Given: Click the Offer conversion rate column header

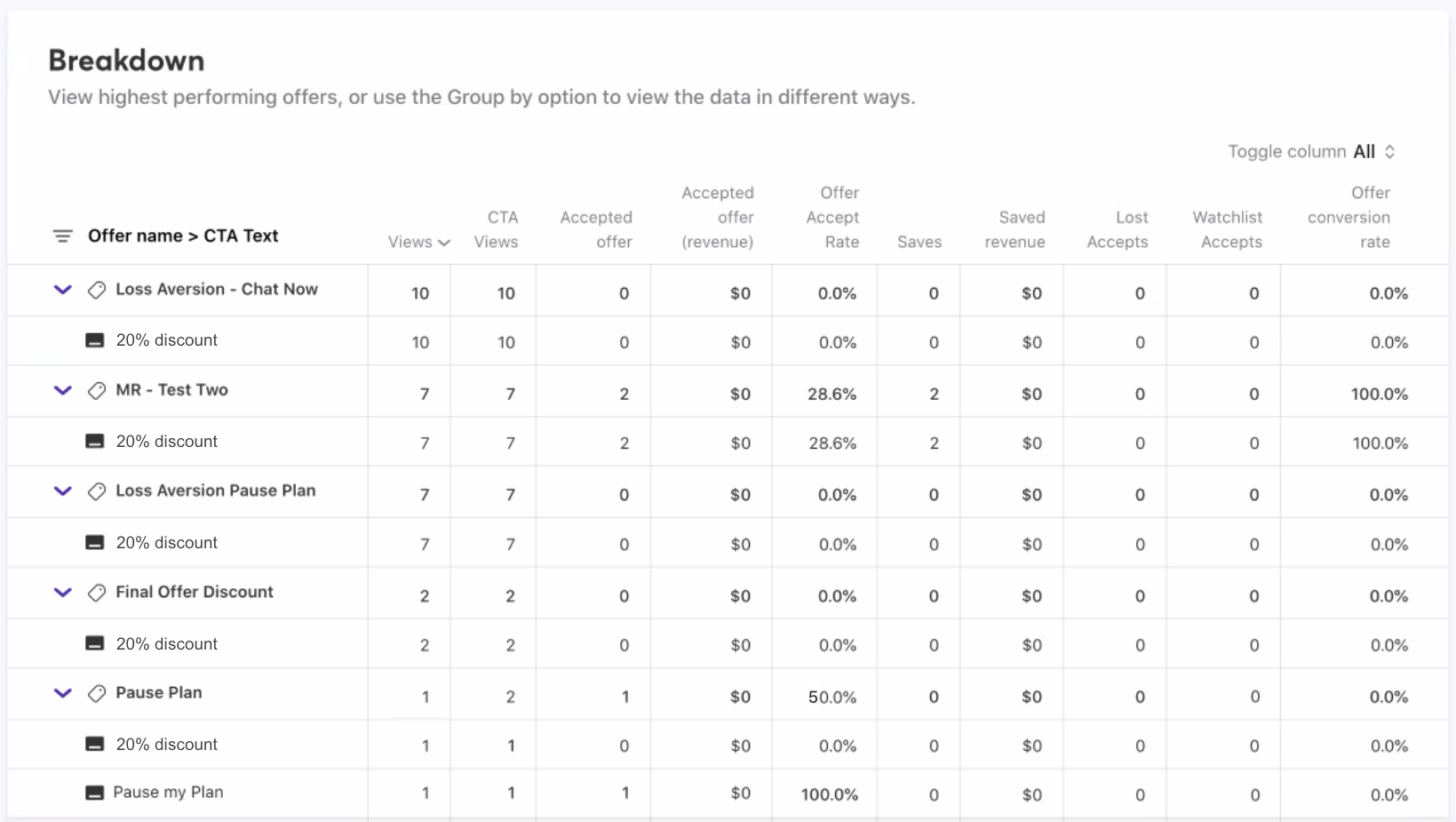Looking at the screenshot, I should pyautogui.click(x=1349, y=218).
